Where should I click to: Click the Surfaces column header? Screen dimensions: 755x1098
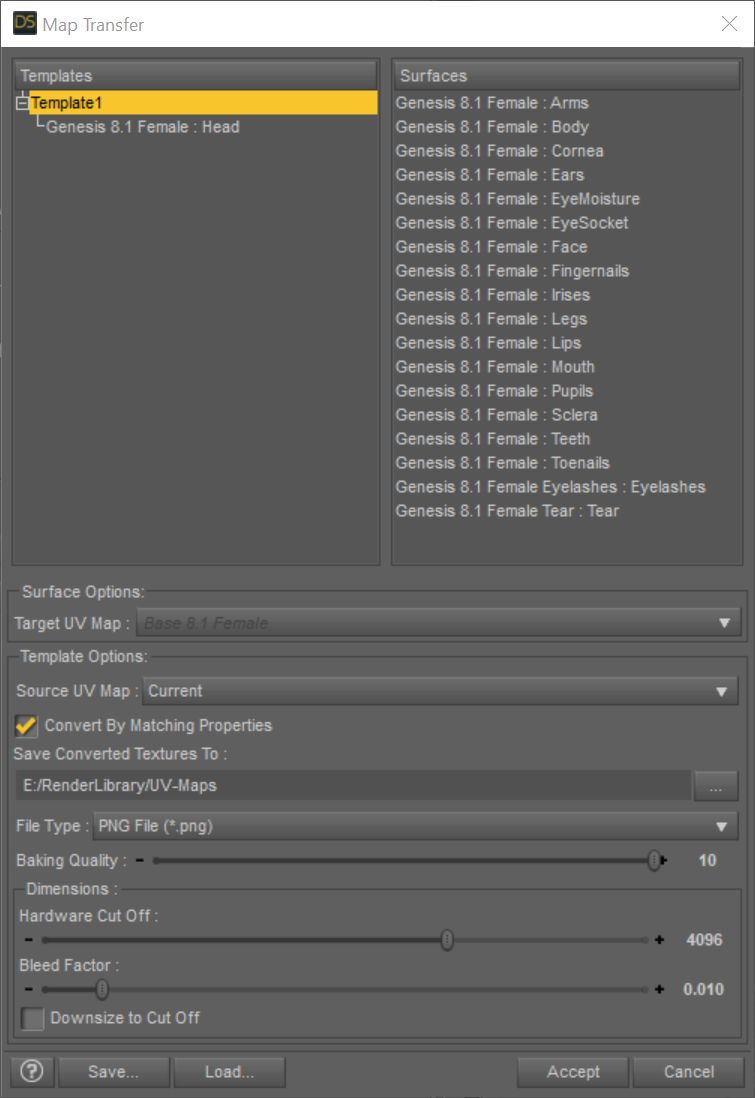point(567,76)
